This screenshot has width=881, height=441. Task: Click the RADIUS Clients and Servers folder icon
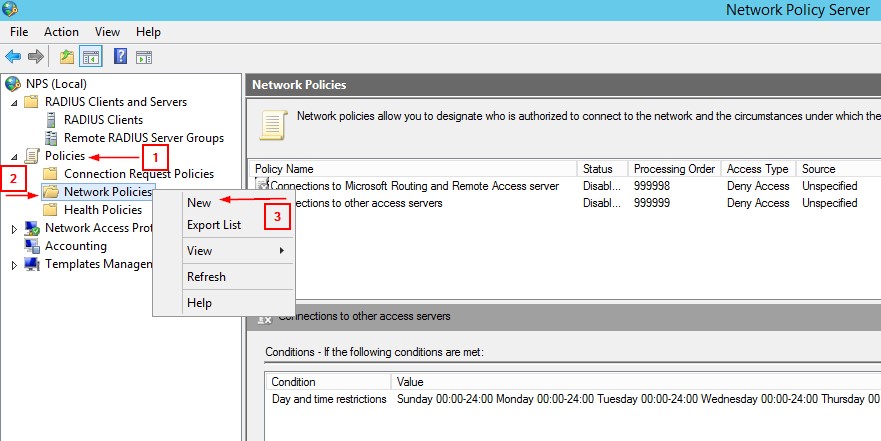32,102
